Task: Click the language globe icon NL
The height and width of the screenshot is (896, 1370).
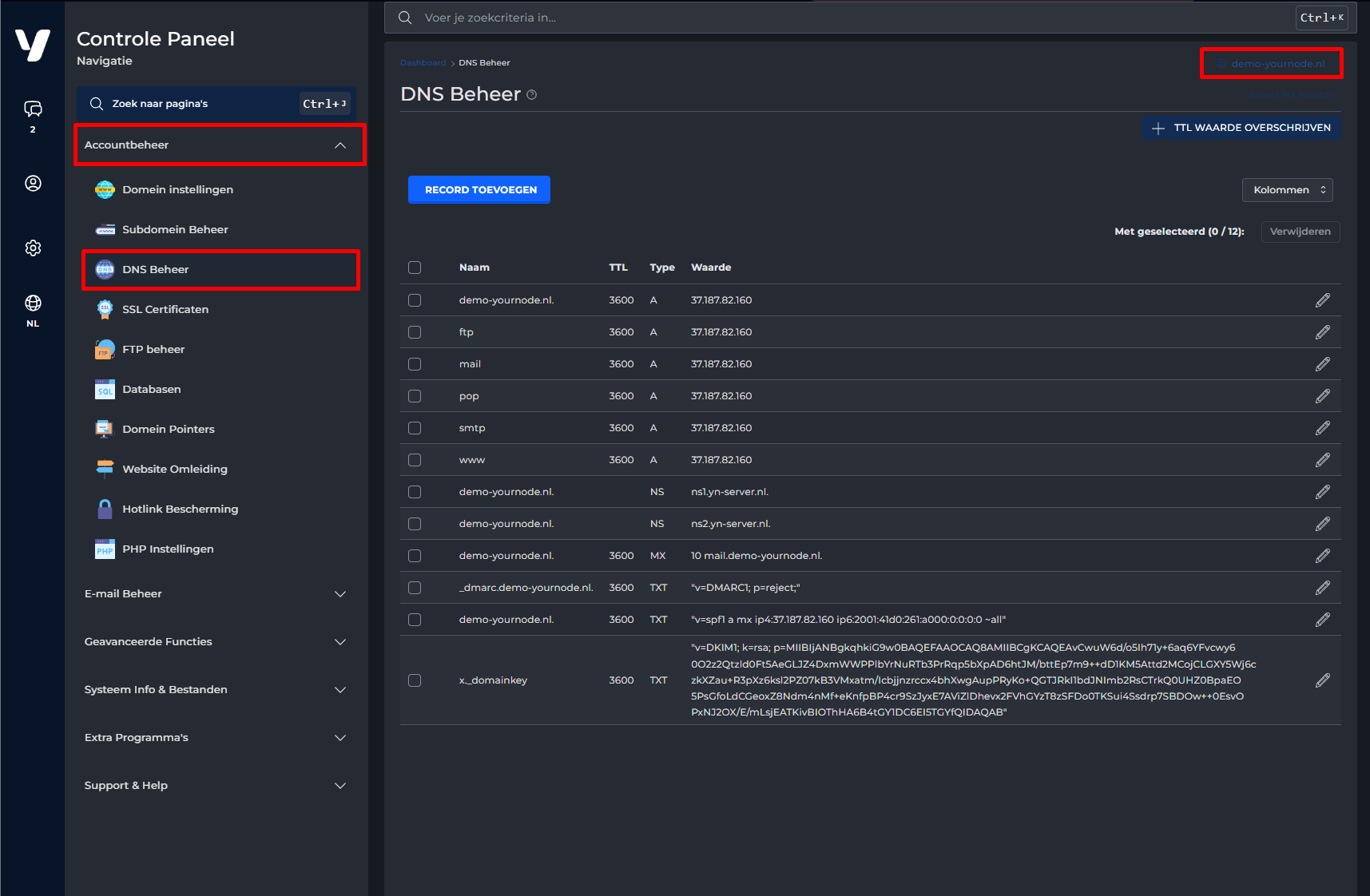Action: click(x=33, y=303)
